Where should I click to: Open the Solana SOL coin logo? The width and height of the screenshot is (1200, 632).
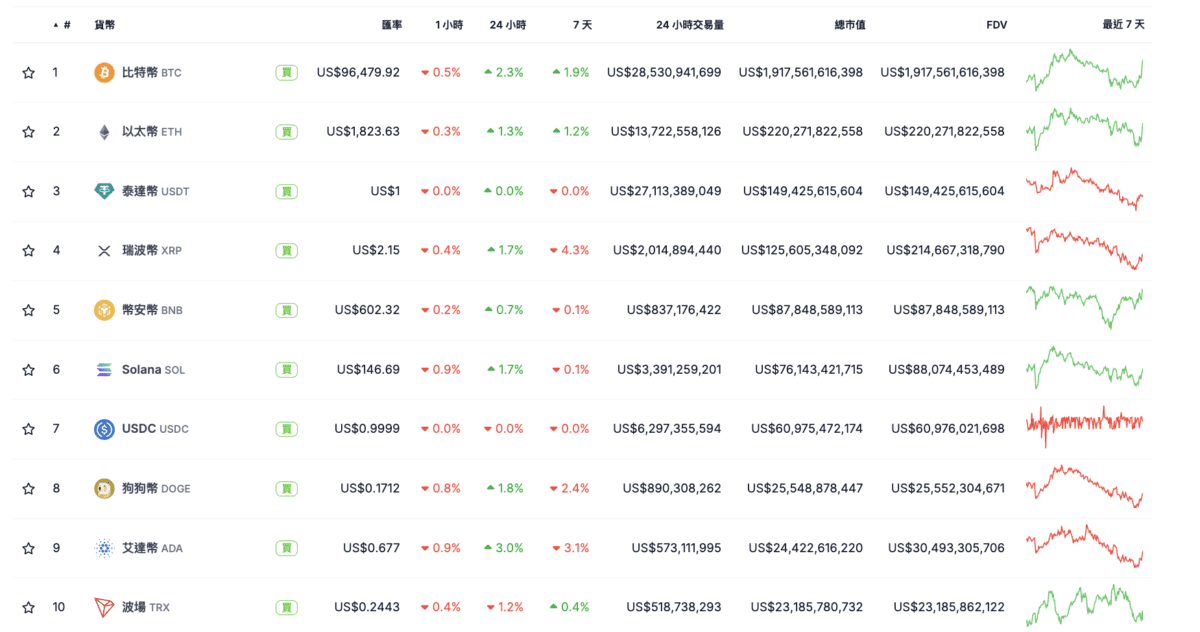[104, 370]
